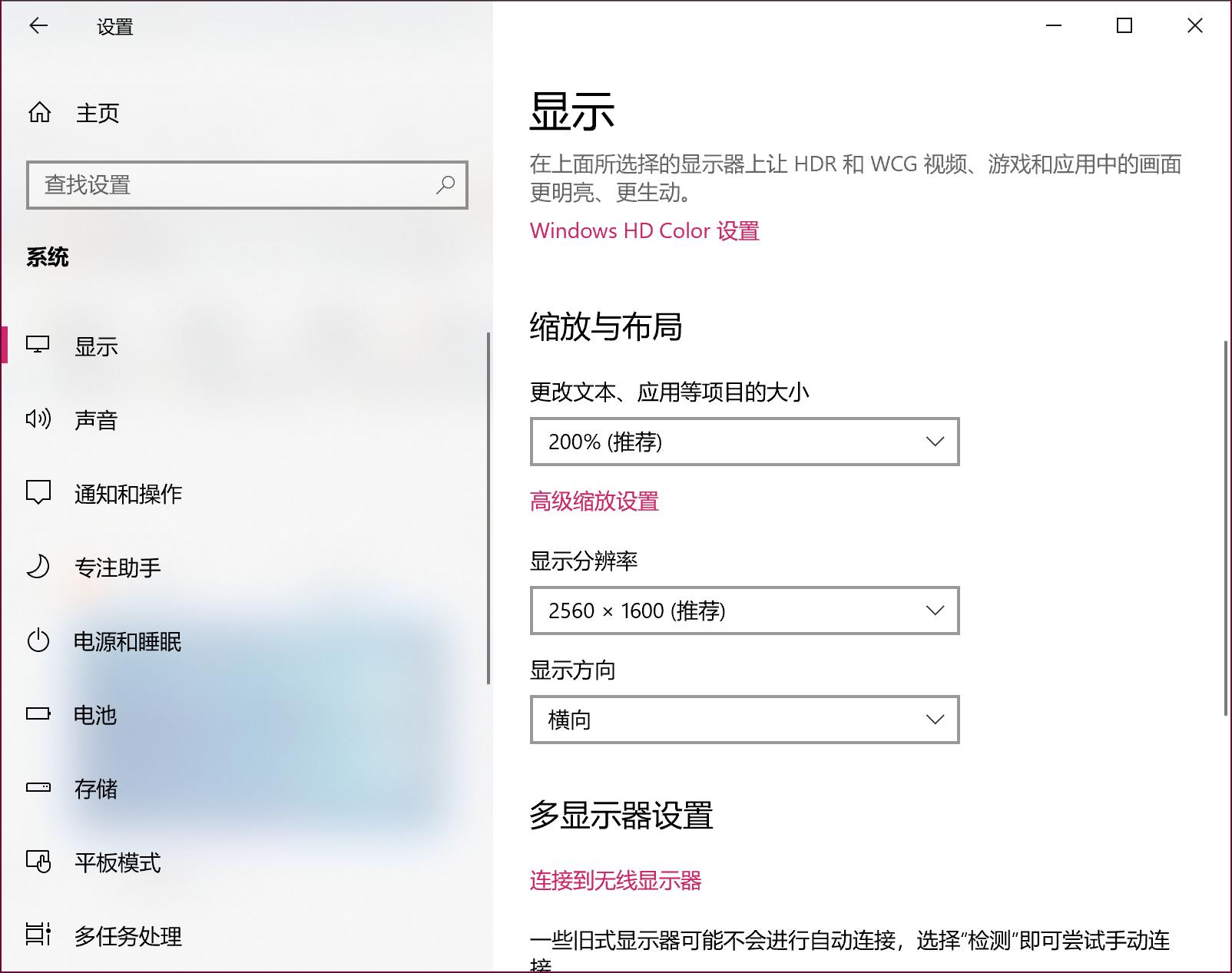Select 显示 in the system navigation list
Screen dimensions: 1232x973
(96, 346)
